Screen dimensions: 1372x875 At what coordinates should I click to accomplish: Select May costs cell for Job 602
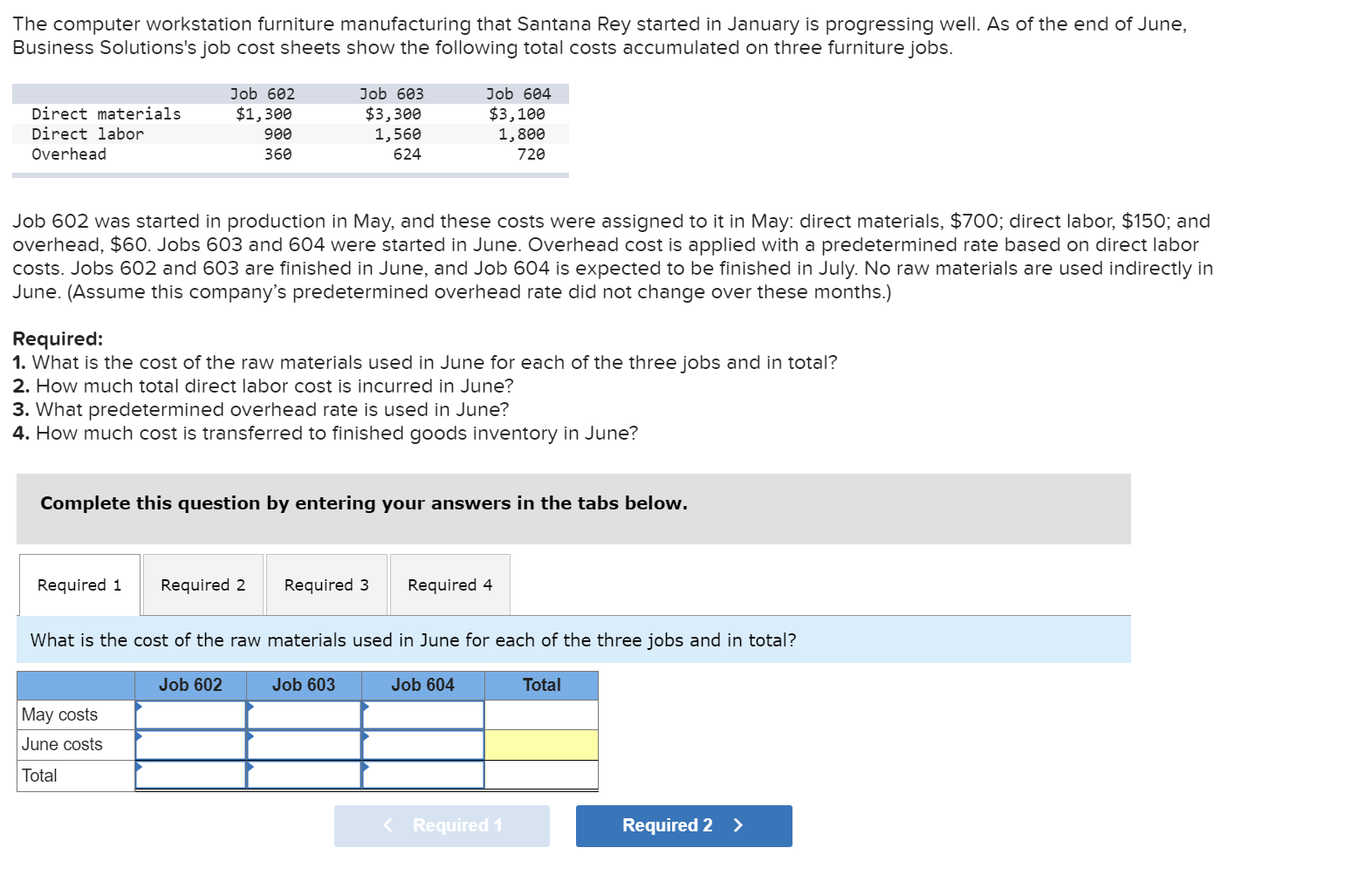click(191, 714)
